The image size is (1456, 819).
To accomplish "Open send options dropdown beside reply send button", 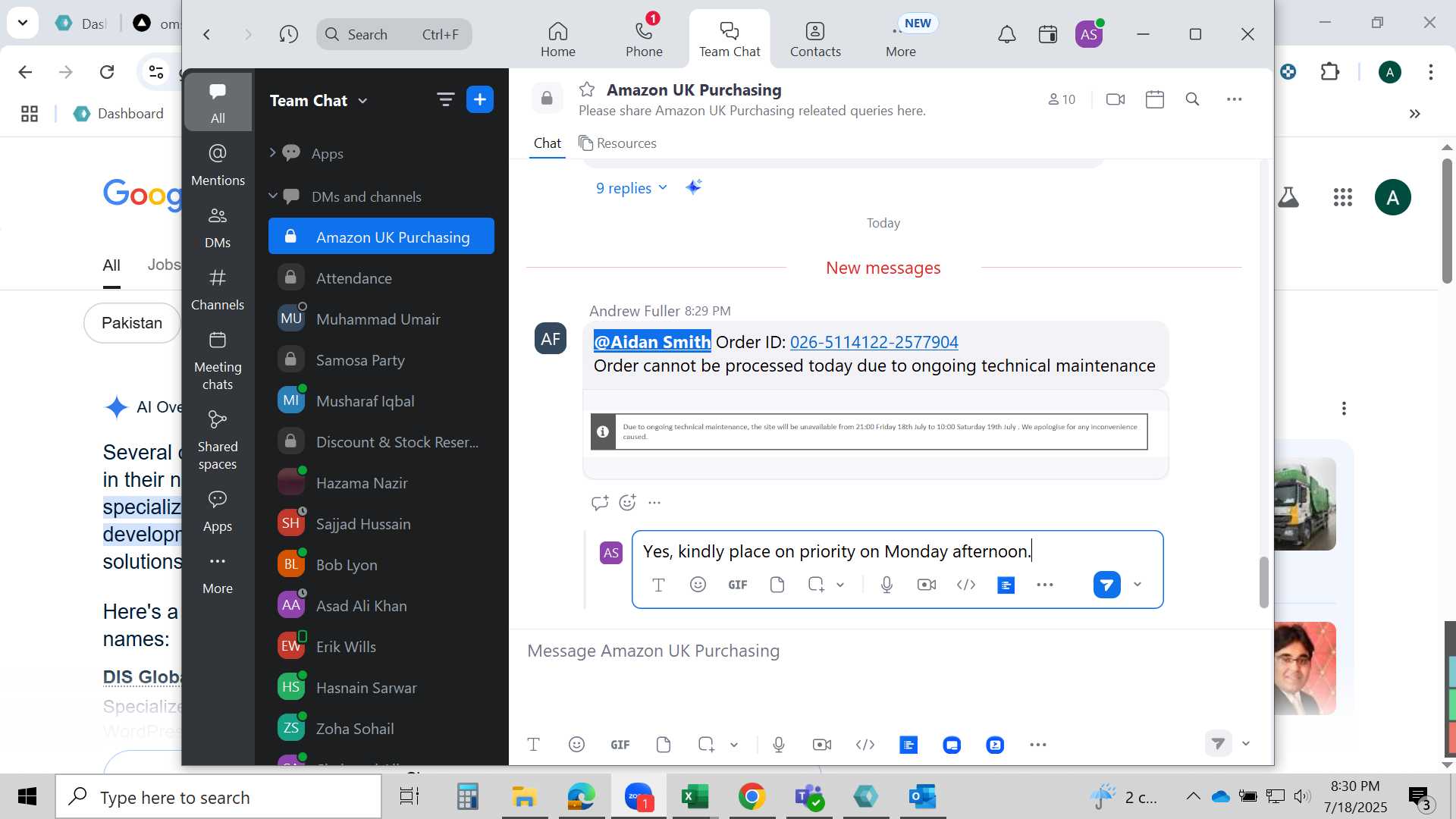I will point(1137,585).
